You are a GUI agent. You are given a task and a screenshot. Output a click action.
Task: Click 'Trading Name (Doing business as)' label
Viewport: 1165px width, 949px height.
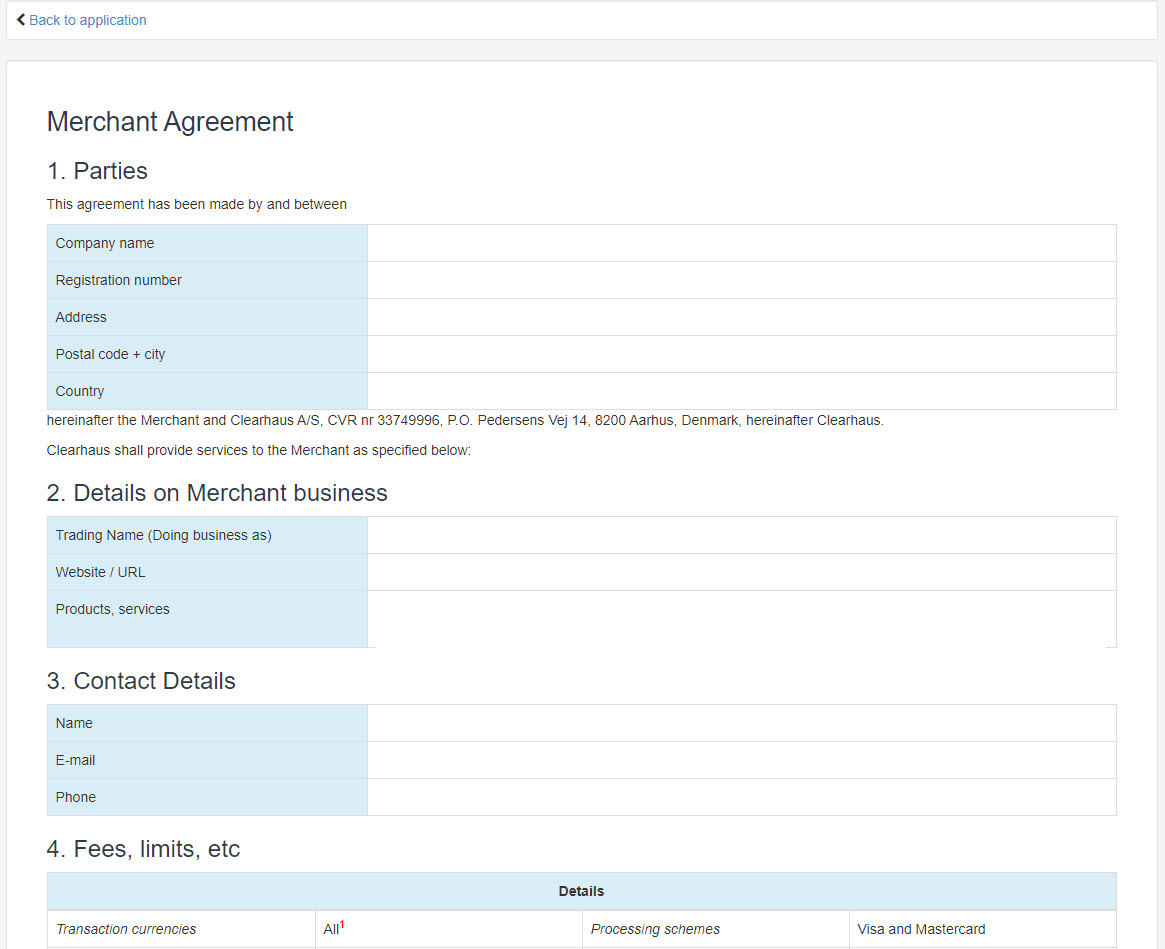point(163,535)
